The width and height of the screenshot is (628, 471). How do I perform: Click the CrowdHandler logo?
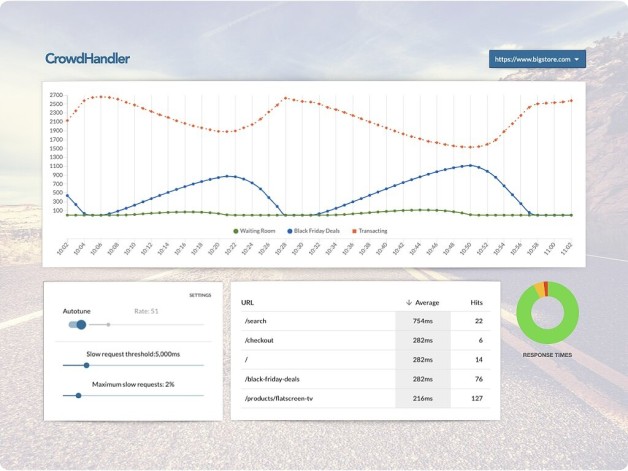pos(87,58)
